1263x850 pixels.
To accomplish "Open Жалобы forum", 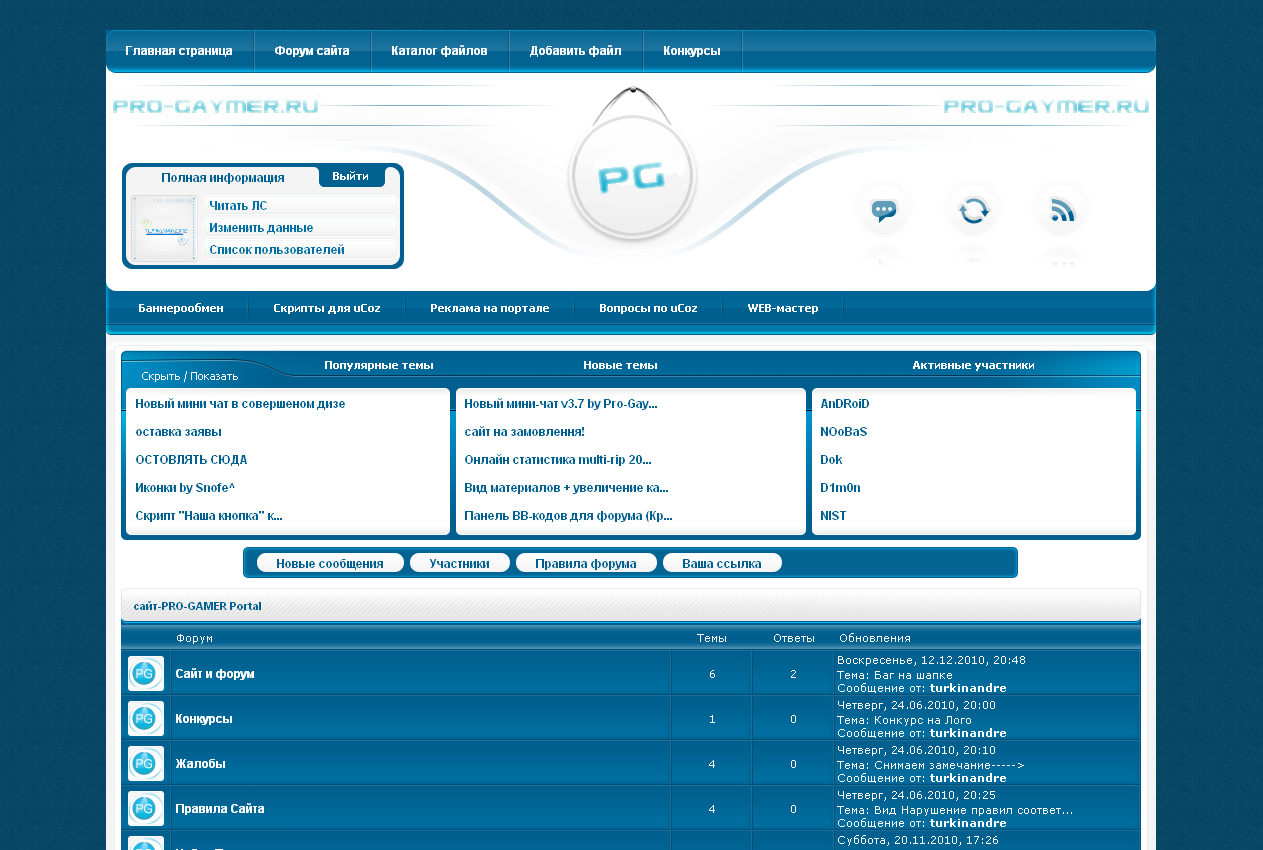I will (201, 764).
